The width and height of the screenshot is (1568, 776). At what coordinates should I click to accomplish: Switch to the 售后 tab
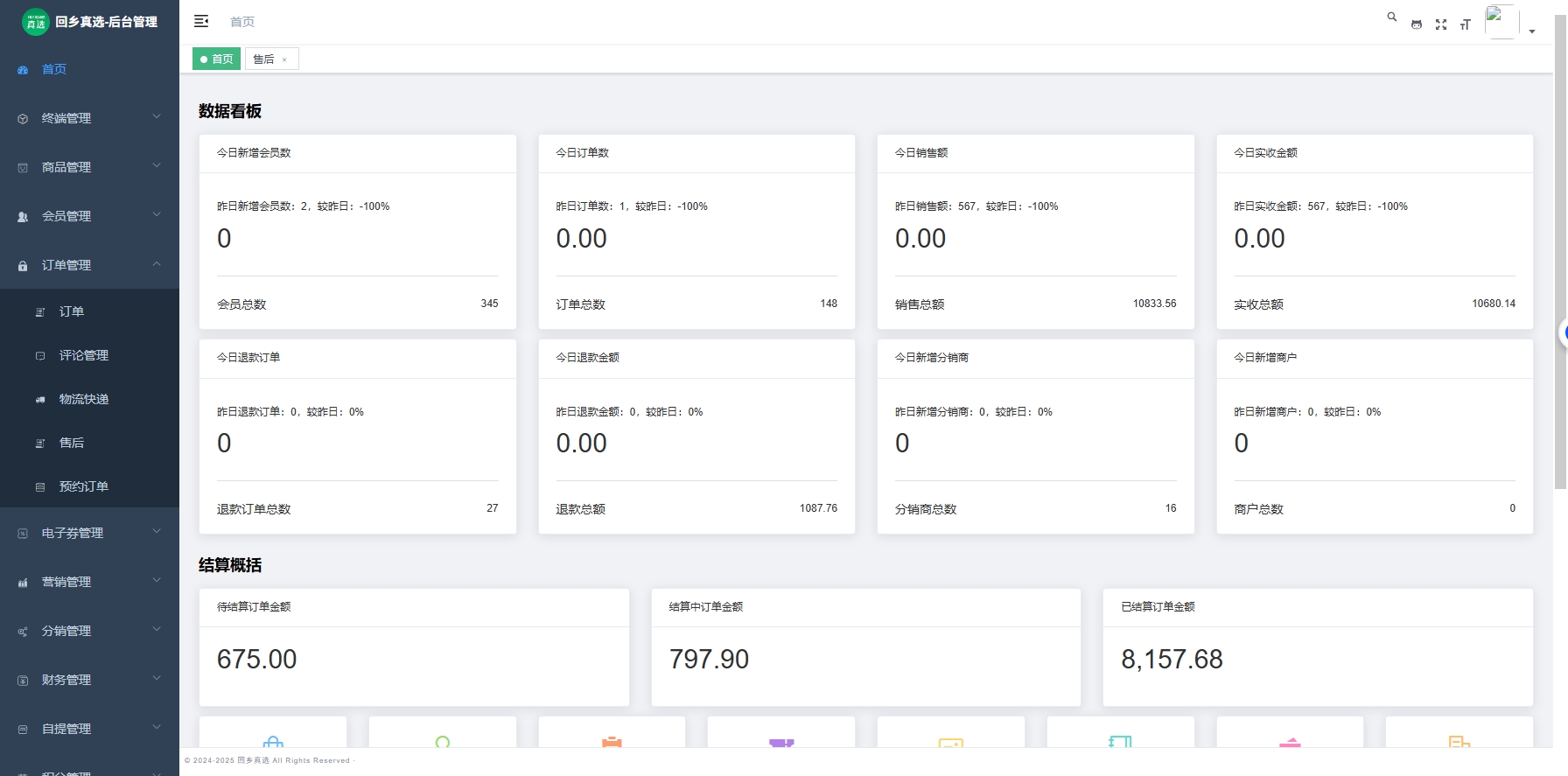click(x=263, y=59)
